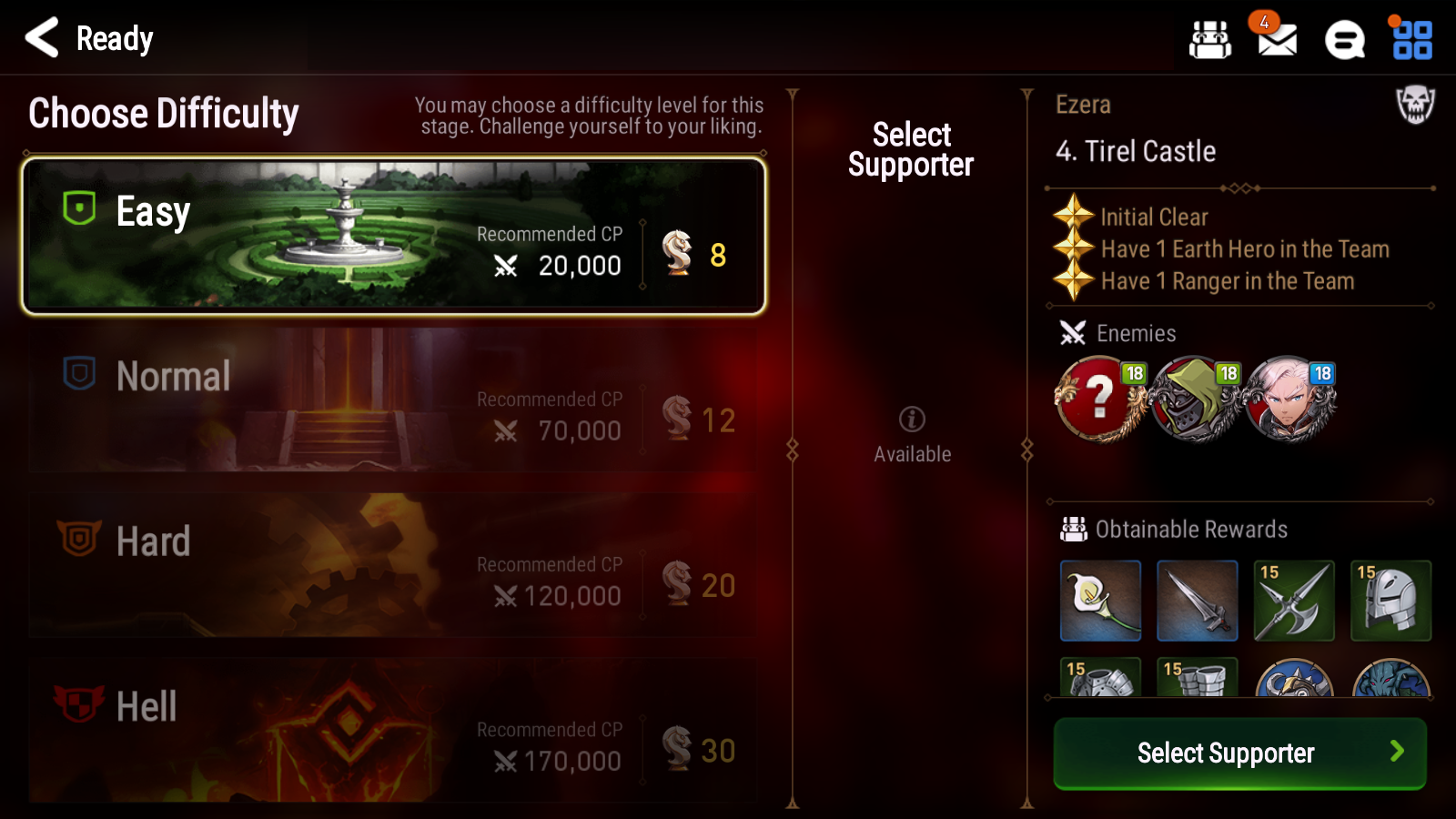Select Hell difficulty

(x=394, y=730)
